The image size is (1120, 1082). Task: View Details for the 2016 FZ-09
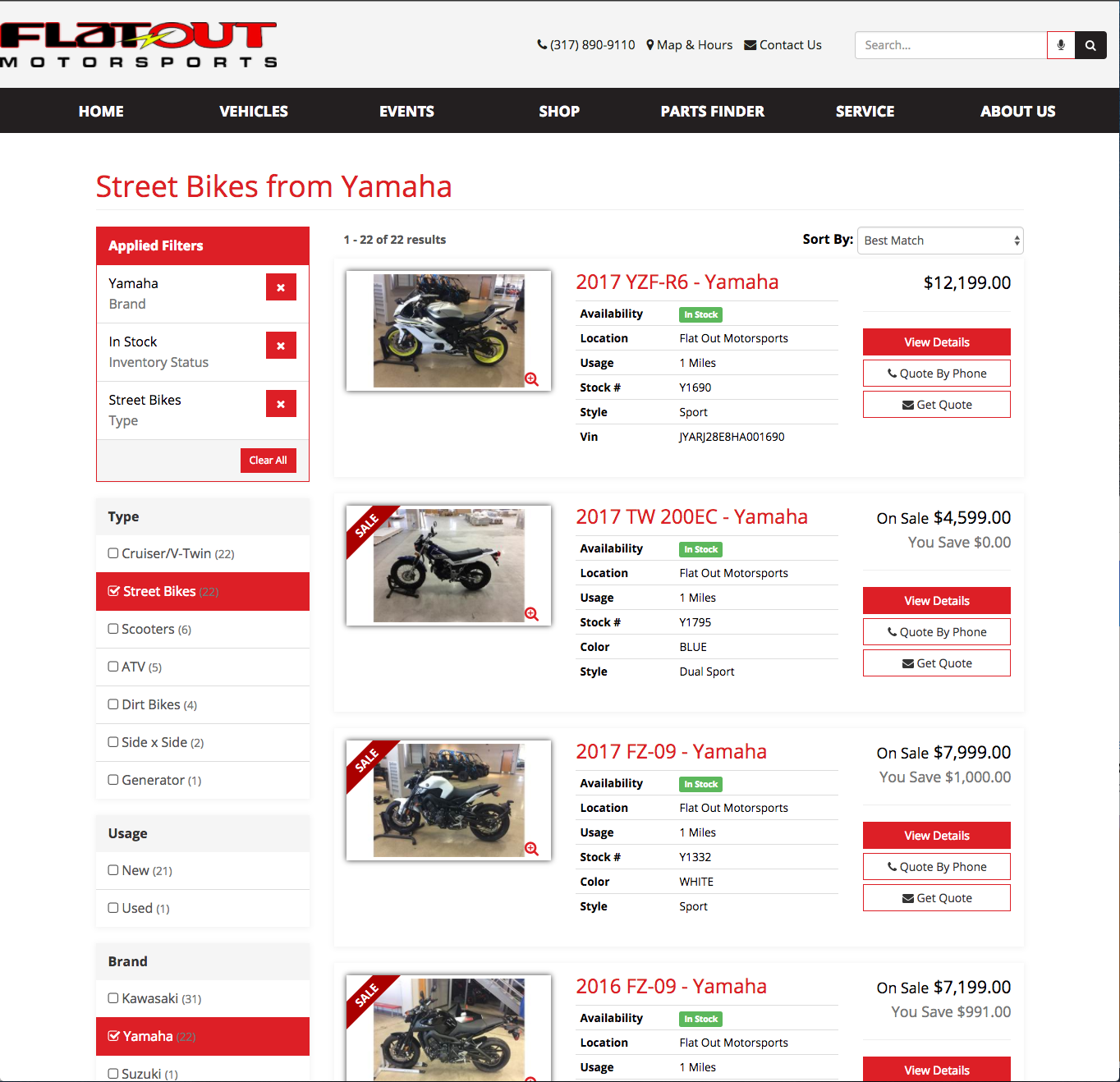(x=937, y=1070)
